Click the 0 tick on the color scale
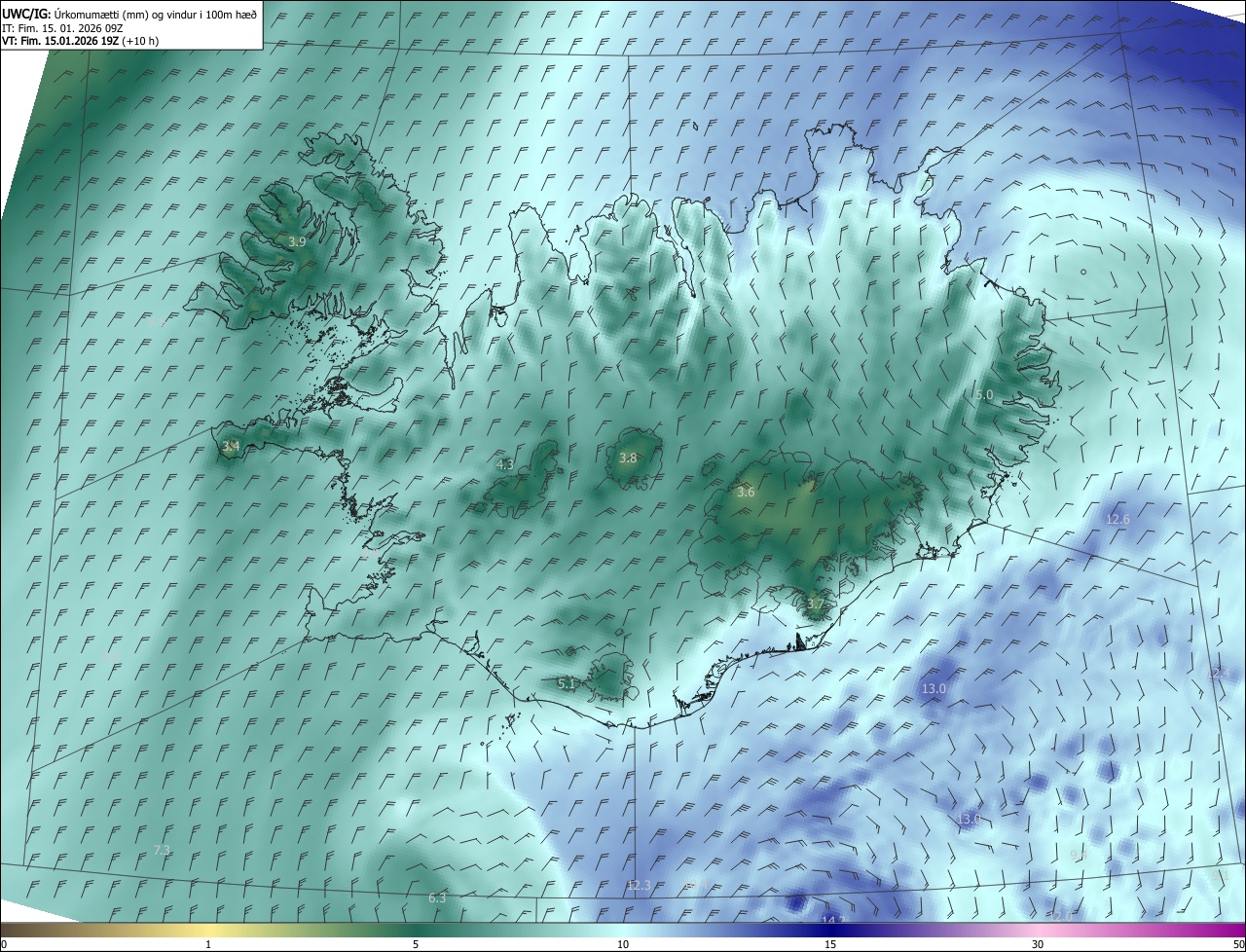This screenshot has width=1246, height=952. 4,944
